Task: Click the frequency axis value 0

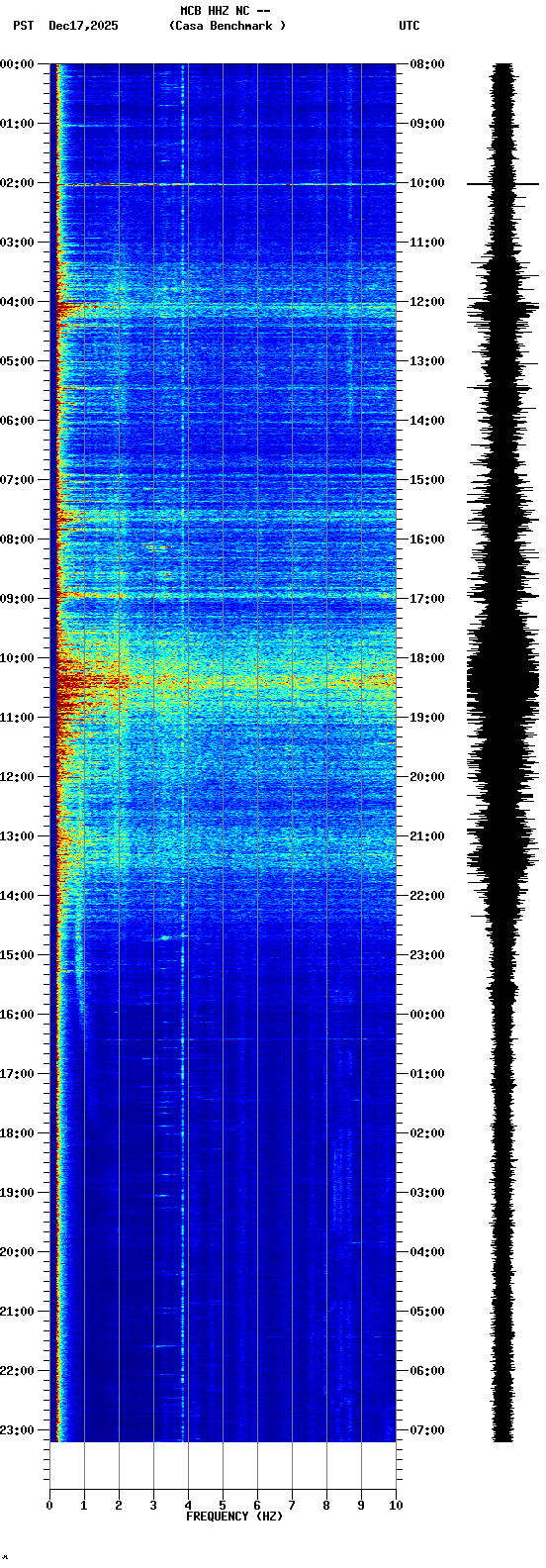Action: 49,1506
